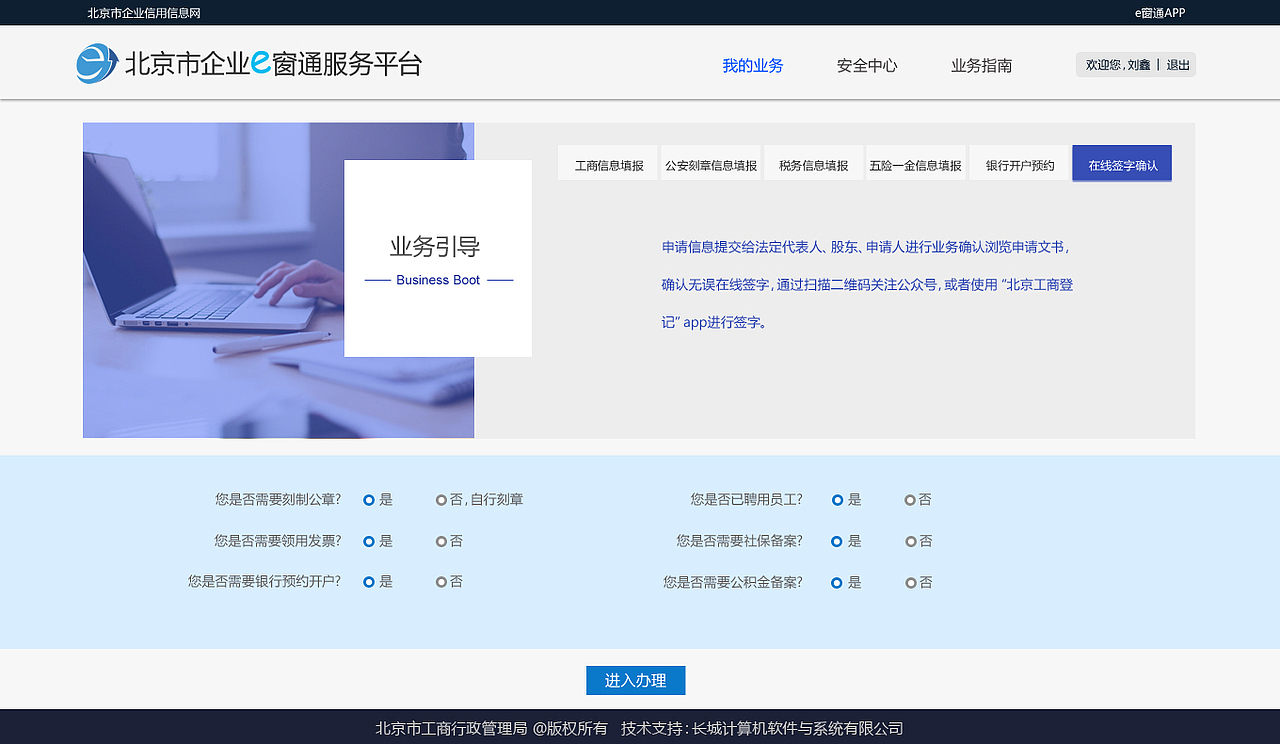Select 是 for needing to engrave official seal
1280x744 pixels.
[x=369, y=499]
